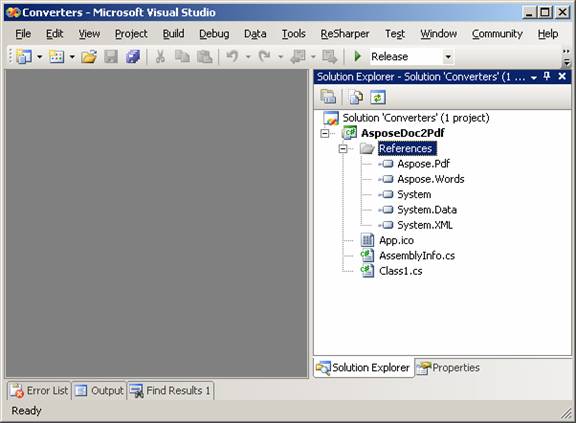Click the window resize grip corner
This screenshot has height=423, width=576.
coord(566,413)
